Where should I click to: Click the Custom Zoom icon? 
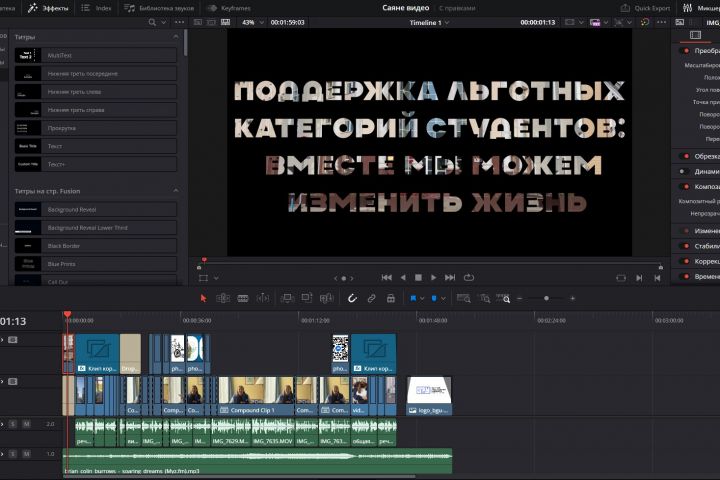tap(503, 299)
